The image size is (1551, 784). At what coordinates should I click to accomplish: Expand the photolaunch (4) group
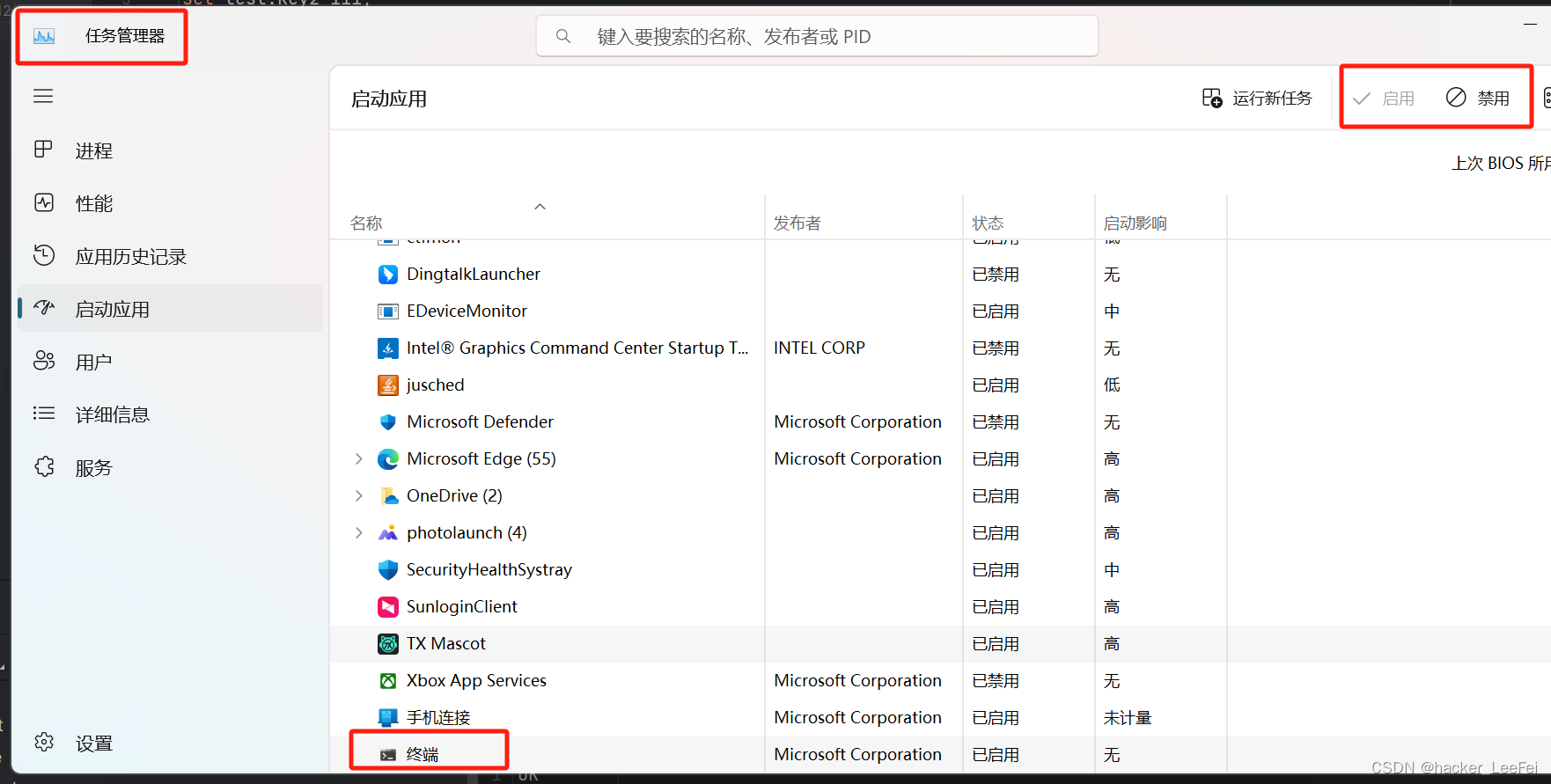click(x=358, y=532)
